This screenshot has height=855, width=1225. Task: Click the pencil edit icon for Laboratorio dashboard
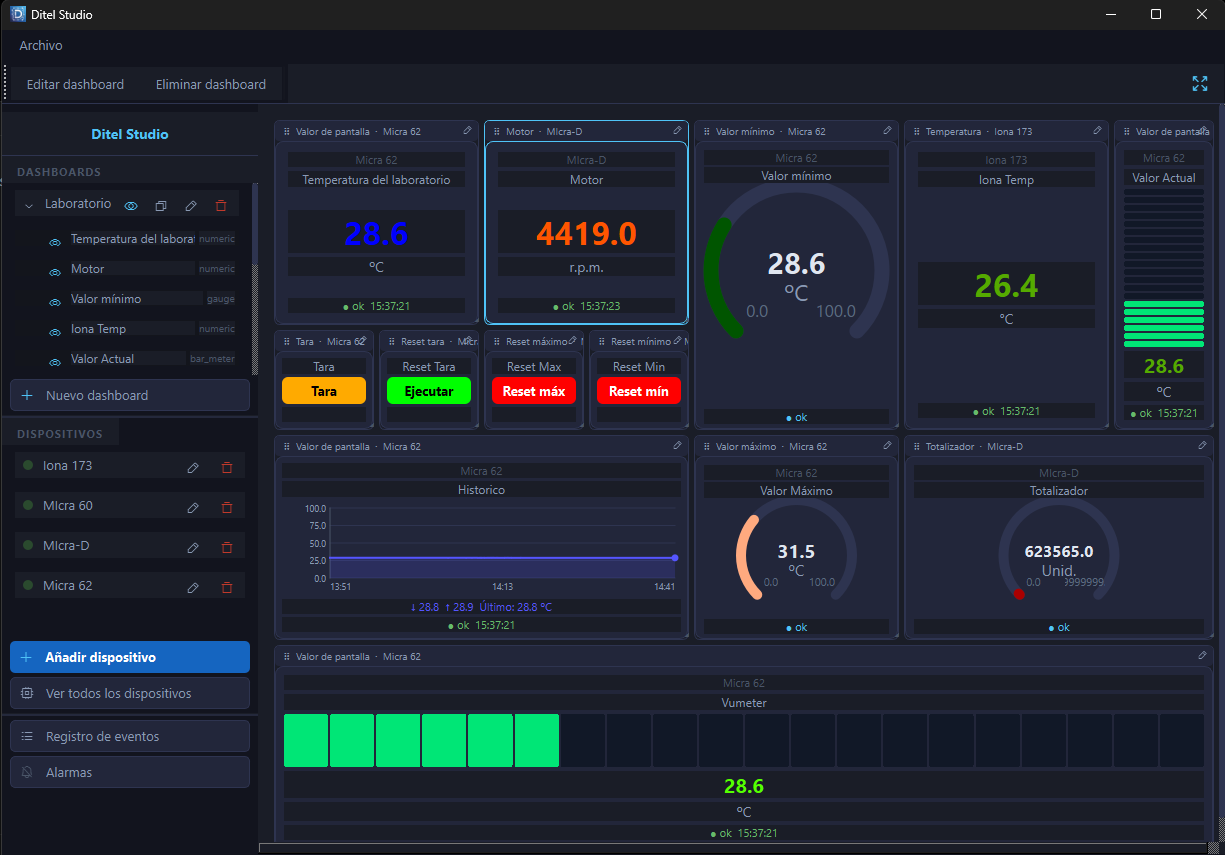[x=191, y=205]
